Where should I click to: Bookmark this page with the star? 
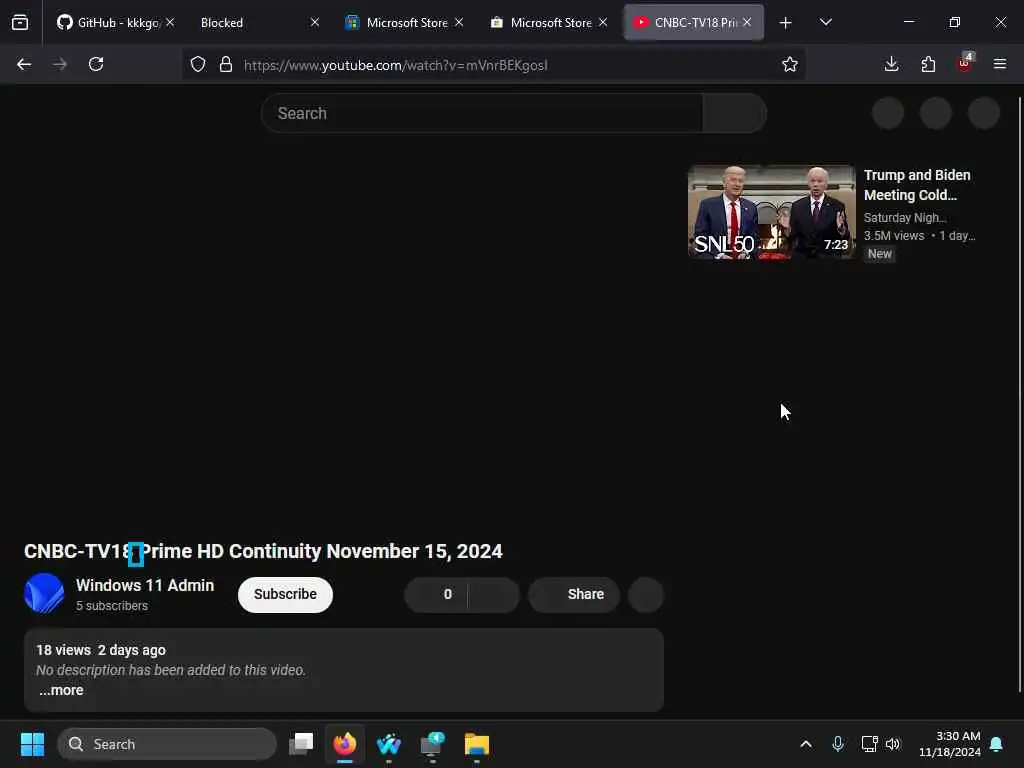click(790, 64)
